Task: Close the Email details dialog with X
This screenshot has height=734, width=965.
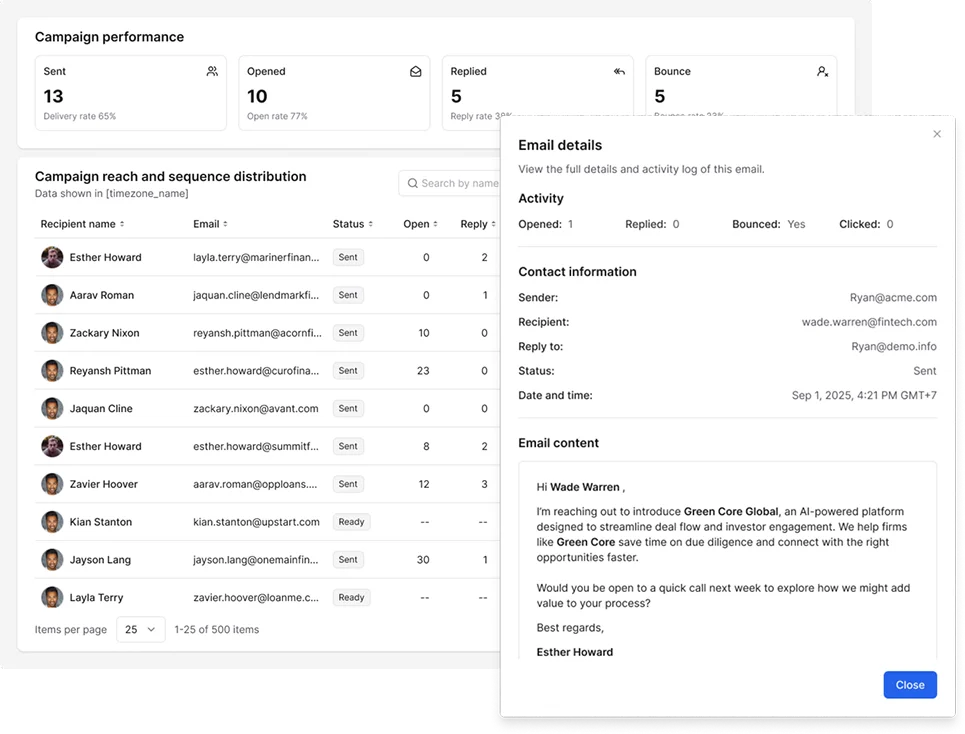Action: pyautogui.click(x=937, y=134)
